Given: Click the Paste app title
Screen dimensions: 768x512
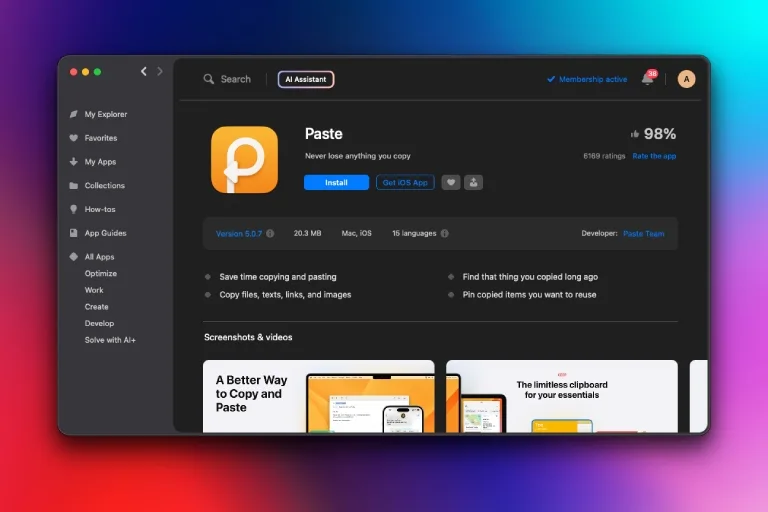Looking at the screenshot, I should [x=324, y=134].
